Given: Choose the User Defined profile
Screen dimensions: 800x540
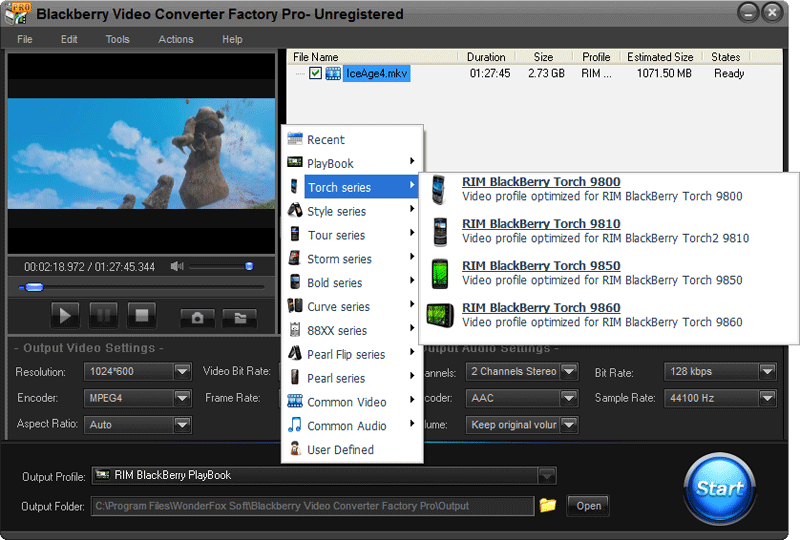Looking at the screenshot, I should tap(352, 450).
